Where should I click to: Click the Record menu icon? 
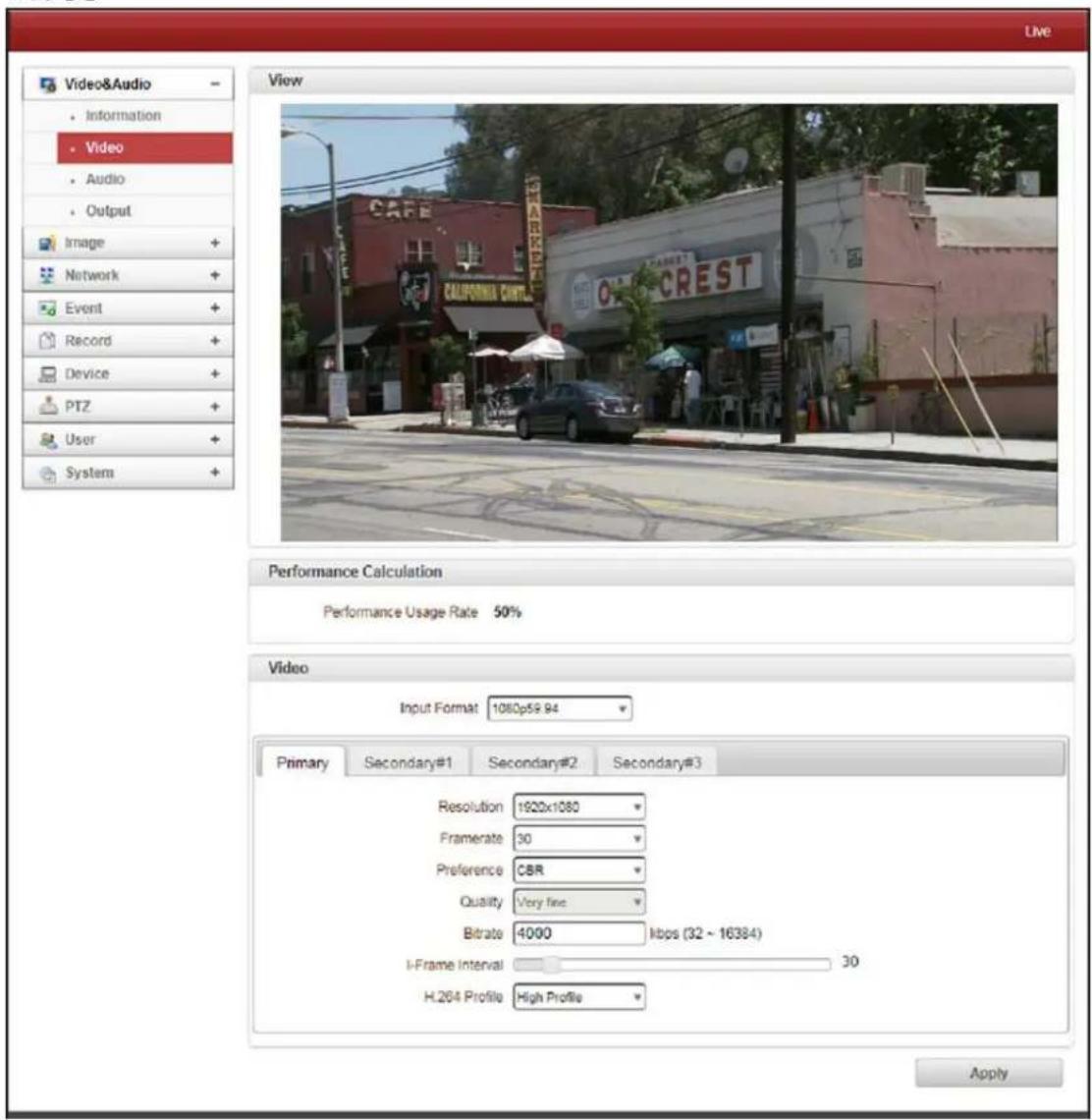(x=47, y=342)
